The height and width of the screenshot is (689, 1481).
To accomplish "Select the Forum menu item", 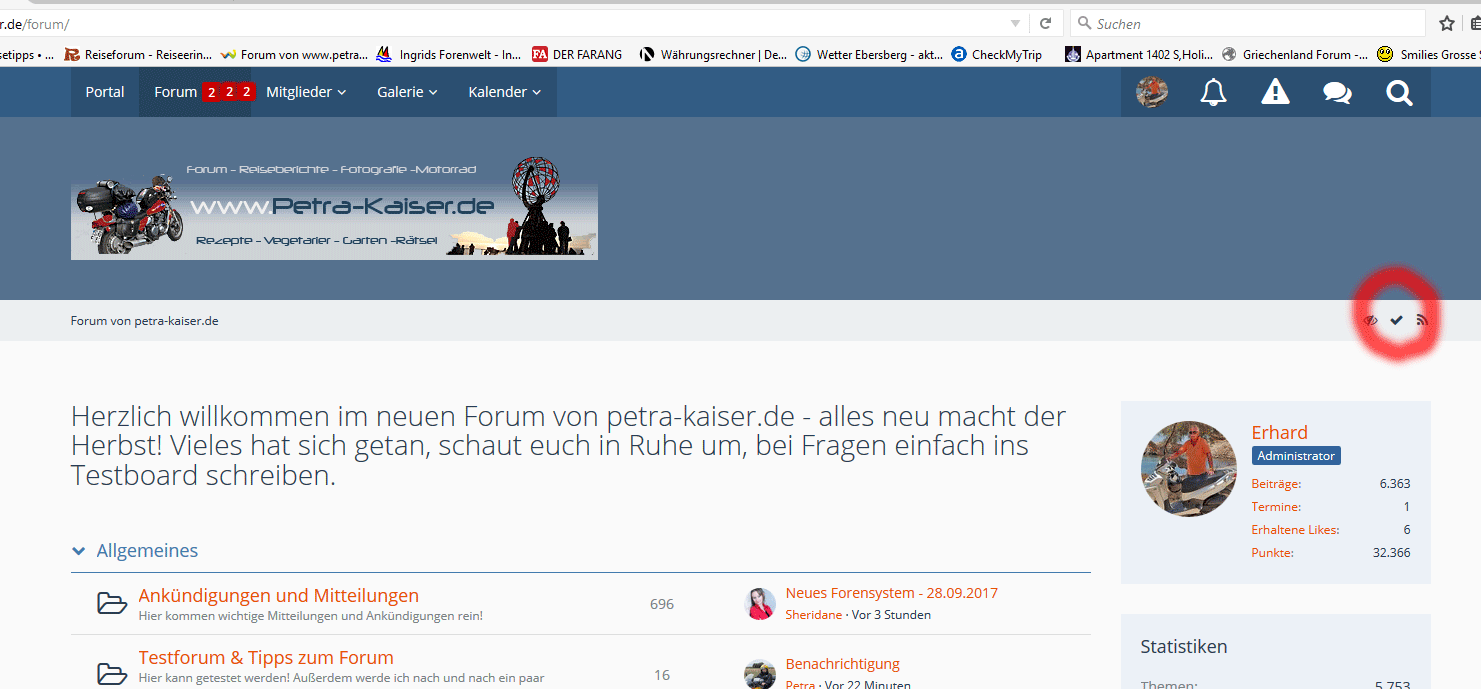I will point(176,92).
